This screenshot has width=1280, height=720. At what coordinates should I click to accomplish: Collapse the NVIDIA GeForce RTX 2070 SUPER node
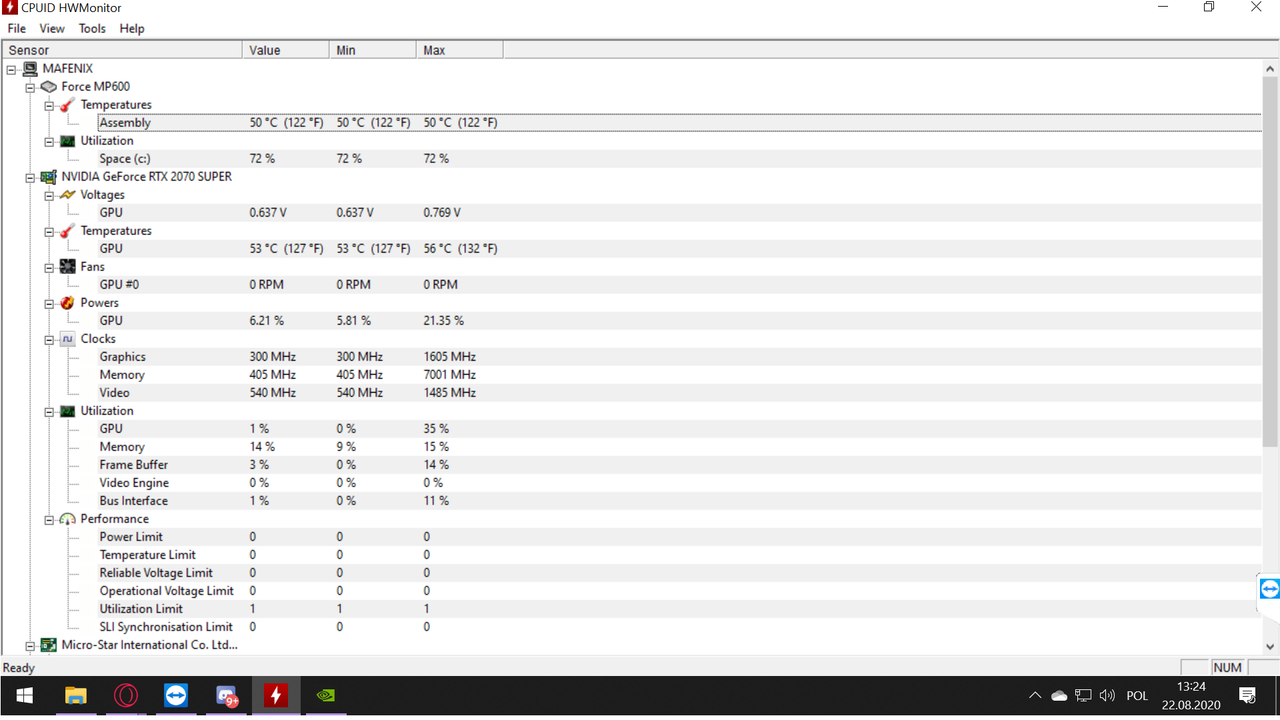coord(30,177)
